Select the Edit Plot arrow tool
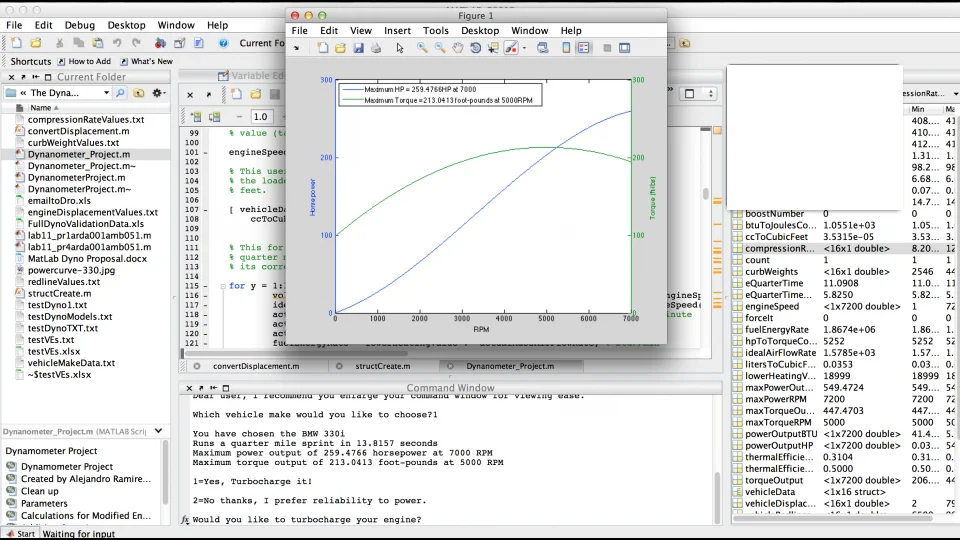 pyautogui.click(x=400, y=48)
